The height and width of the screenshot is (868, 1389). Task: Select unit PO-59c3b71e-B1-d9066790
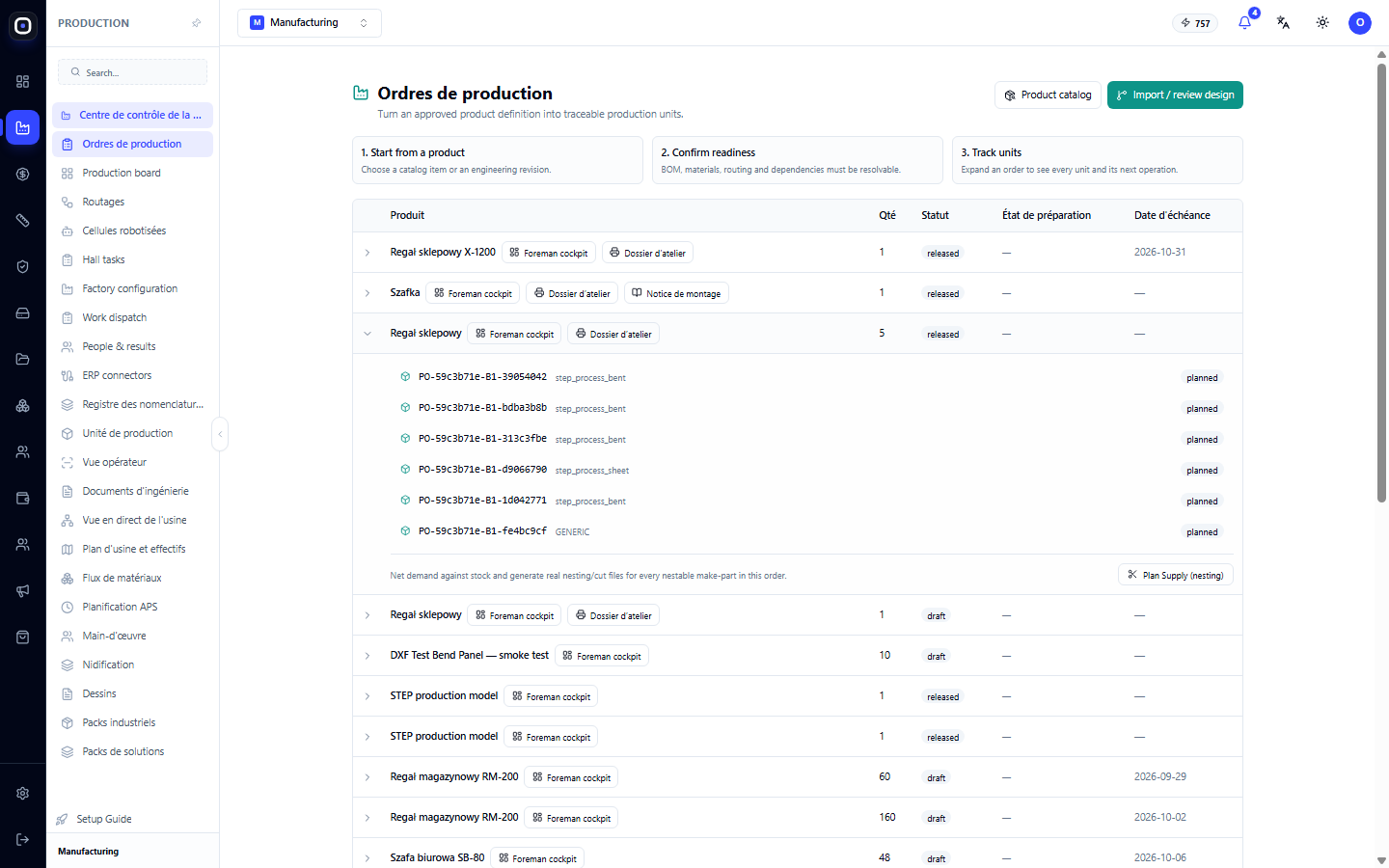tap(482, 470)
